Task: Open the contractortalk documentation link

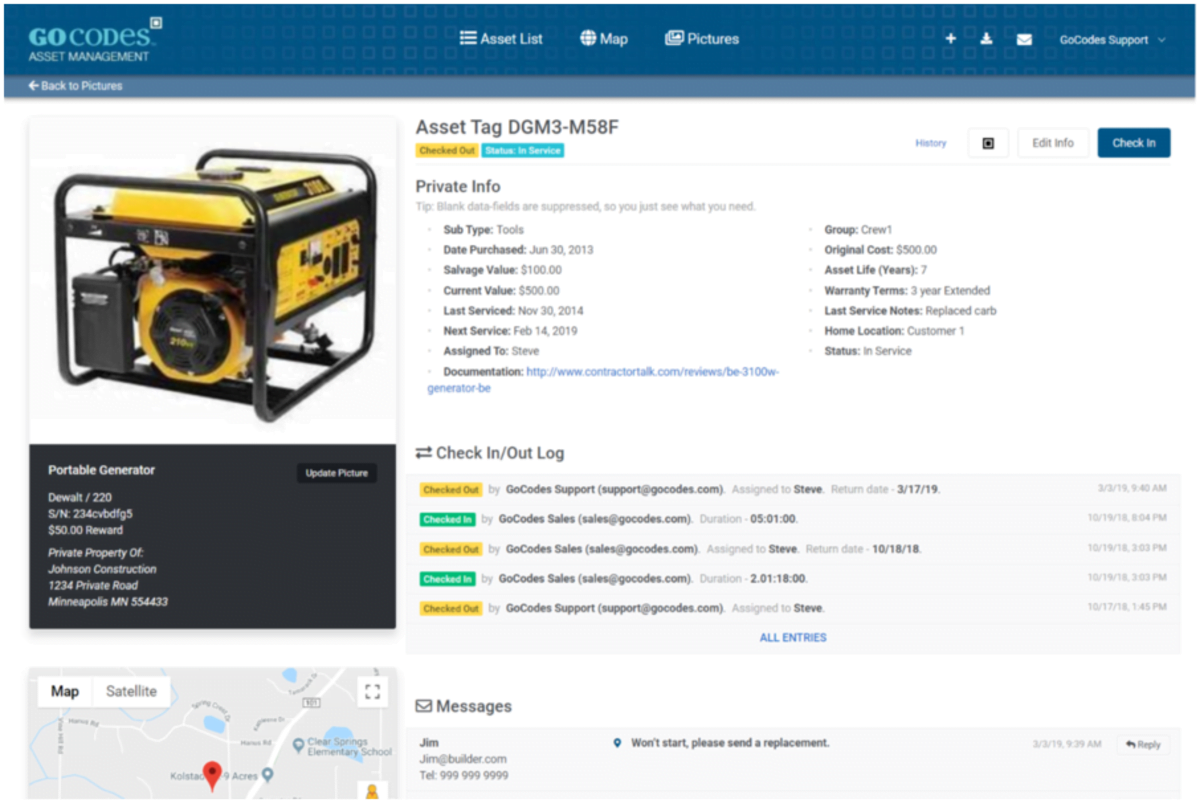Action: click(603, 379)
